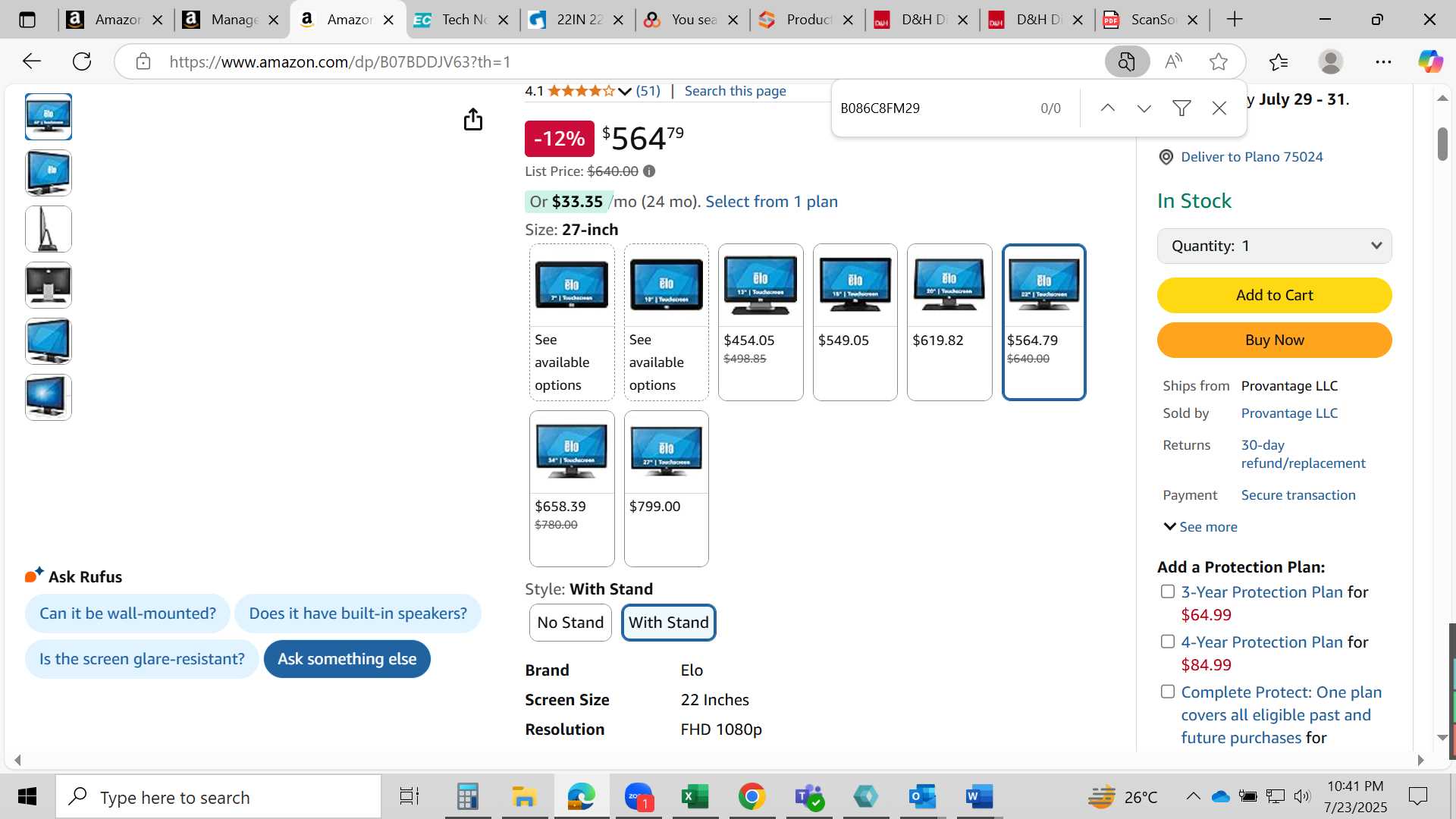1456x819 pixels.
Task: Open Deliver to Plano 75024 link
Action: (x=1251, y=157)
